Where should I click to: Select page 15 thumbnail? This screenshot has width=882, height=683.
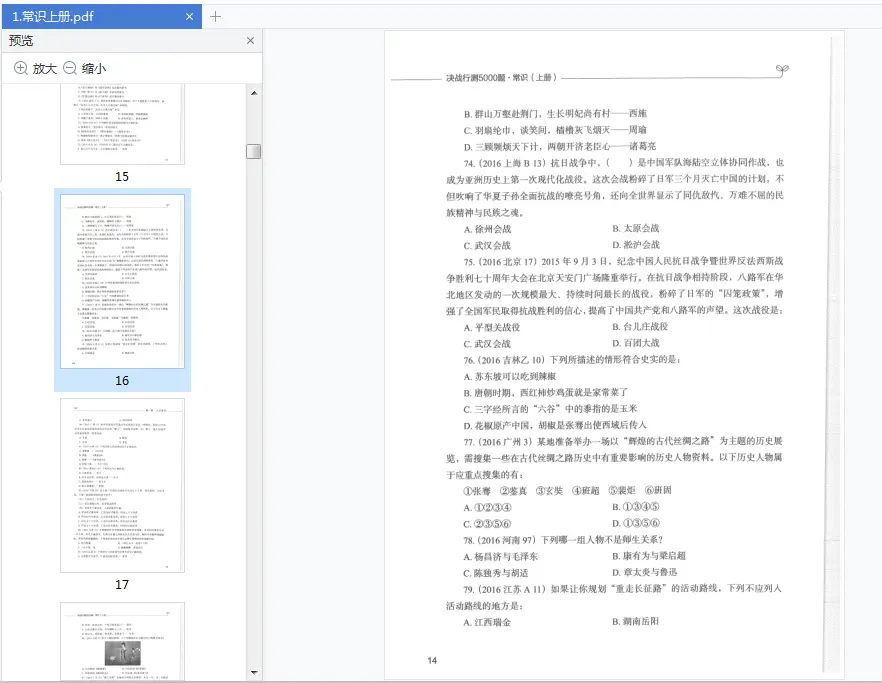click(x=122, y=124)
